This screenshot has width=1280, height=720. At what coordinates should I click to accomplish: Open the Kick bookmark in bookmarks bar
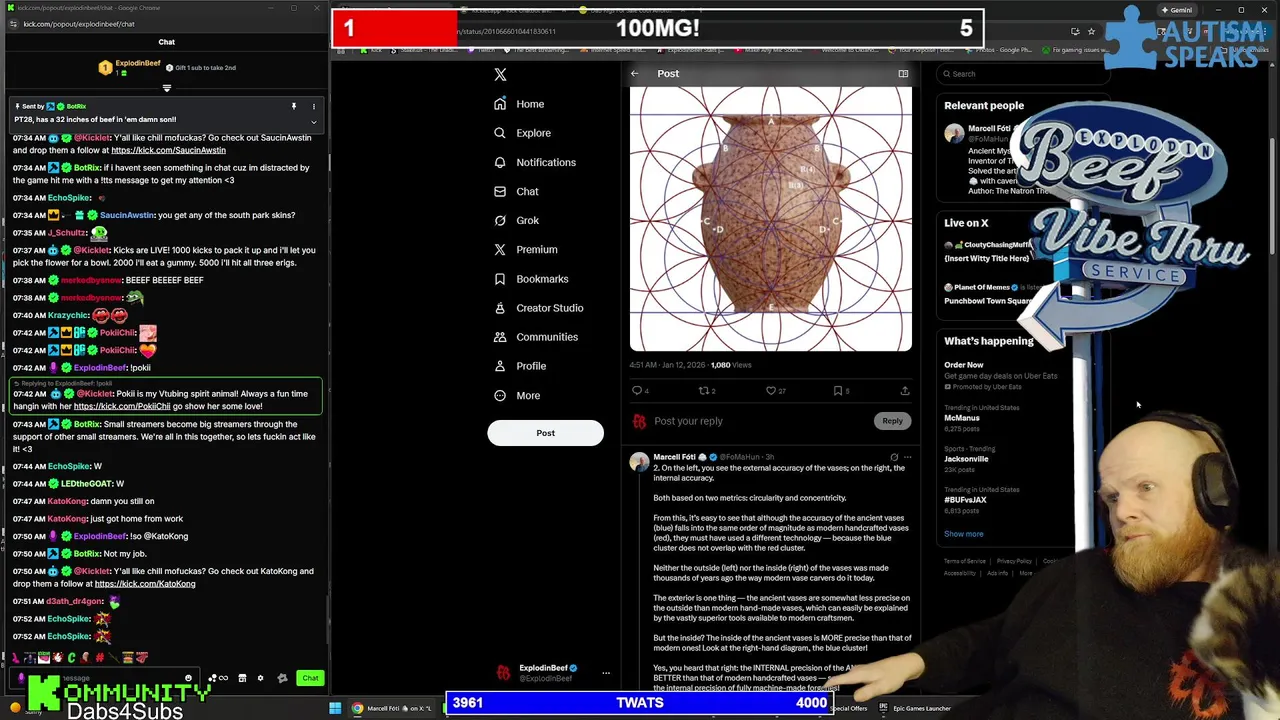click(x=377, y=49)
